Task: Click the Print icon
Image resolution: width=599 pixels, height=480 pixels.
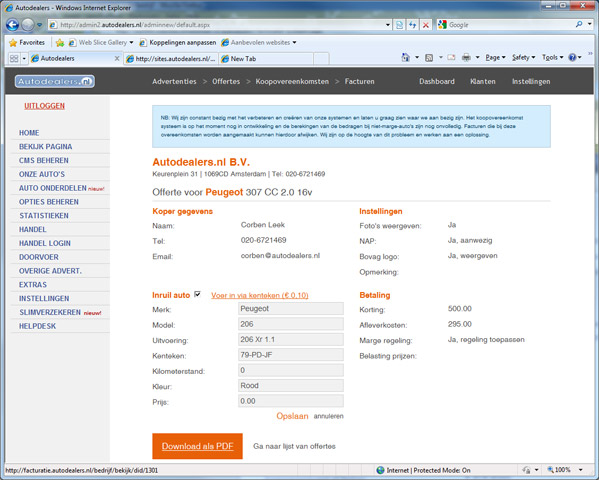Action: (466, 58)
